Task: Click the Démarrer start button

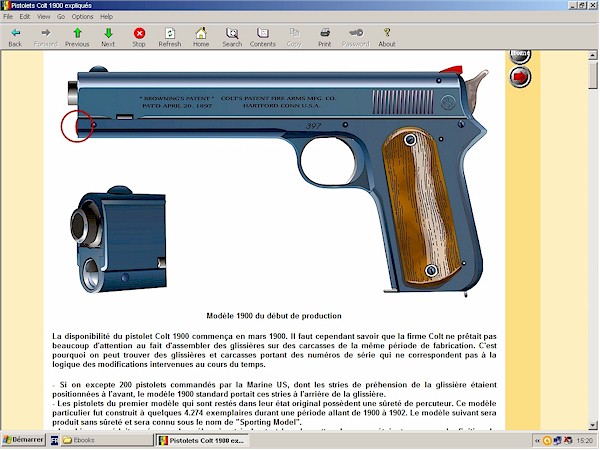Action: [23, 440]
